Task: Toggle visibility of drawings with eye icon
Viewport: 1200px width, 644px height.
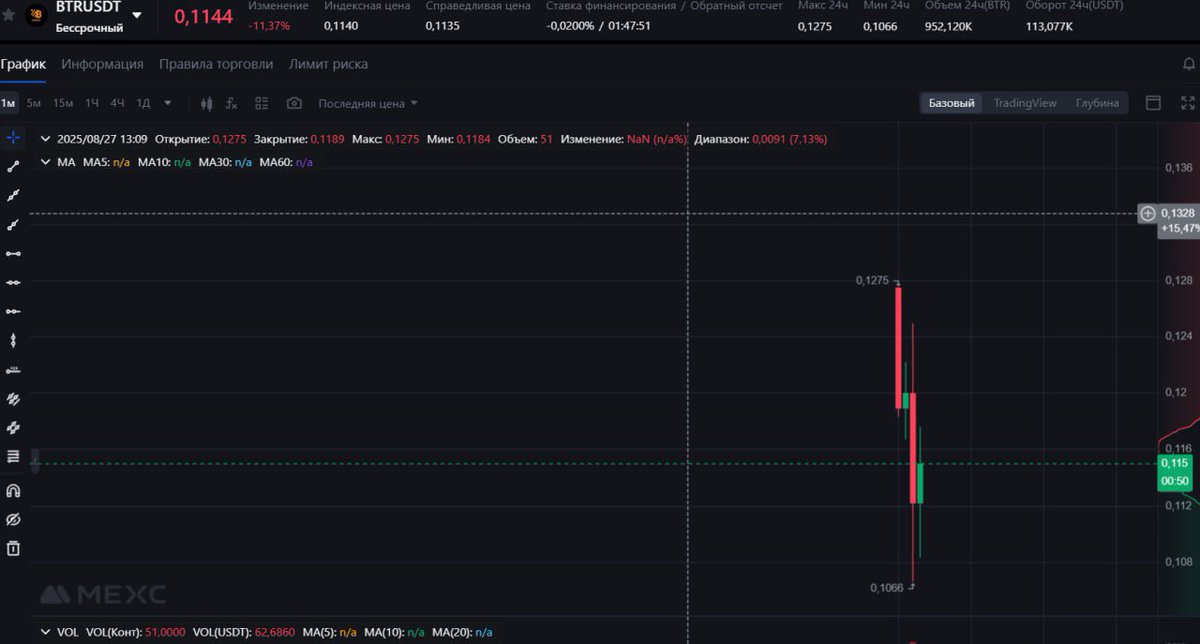Action: [13, 519]
